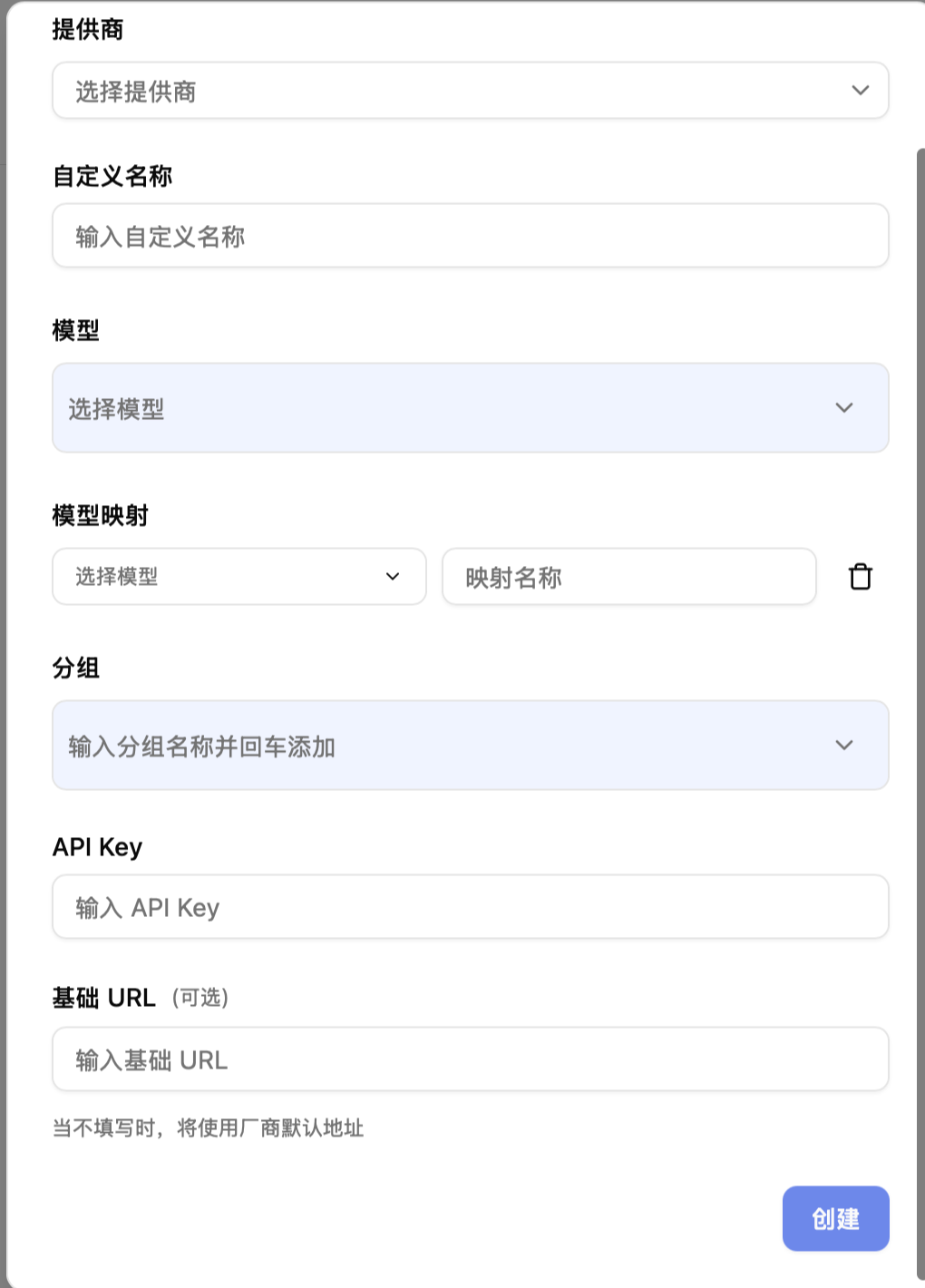Click the 可选 hint next to 基础 URL
Screen dimensions: 925x1288
(x=200, y=998)
